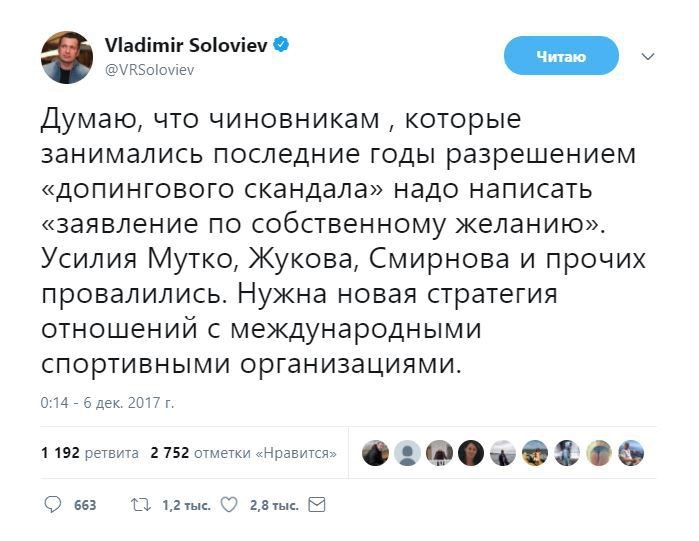This screenshot has height=541, width=699.
Task: Toggle the blue Читаю follow button
Action: coord(561,56)
